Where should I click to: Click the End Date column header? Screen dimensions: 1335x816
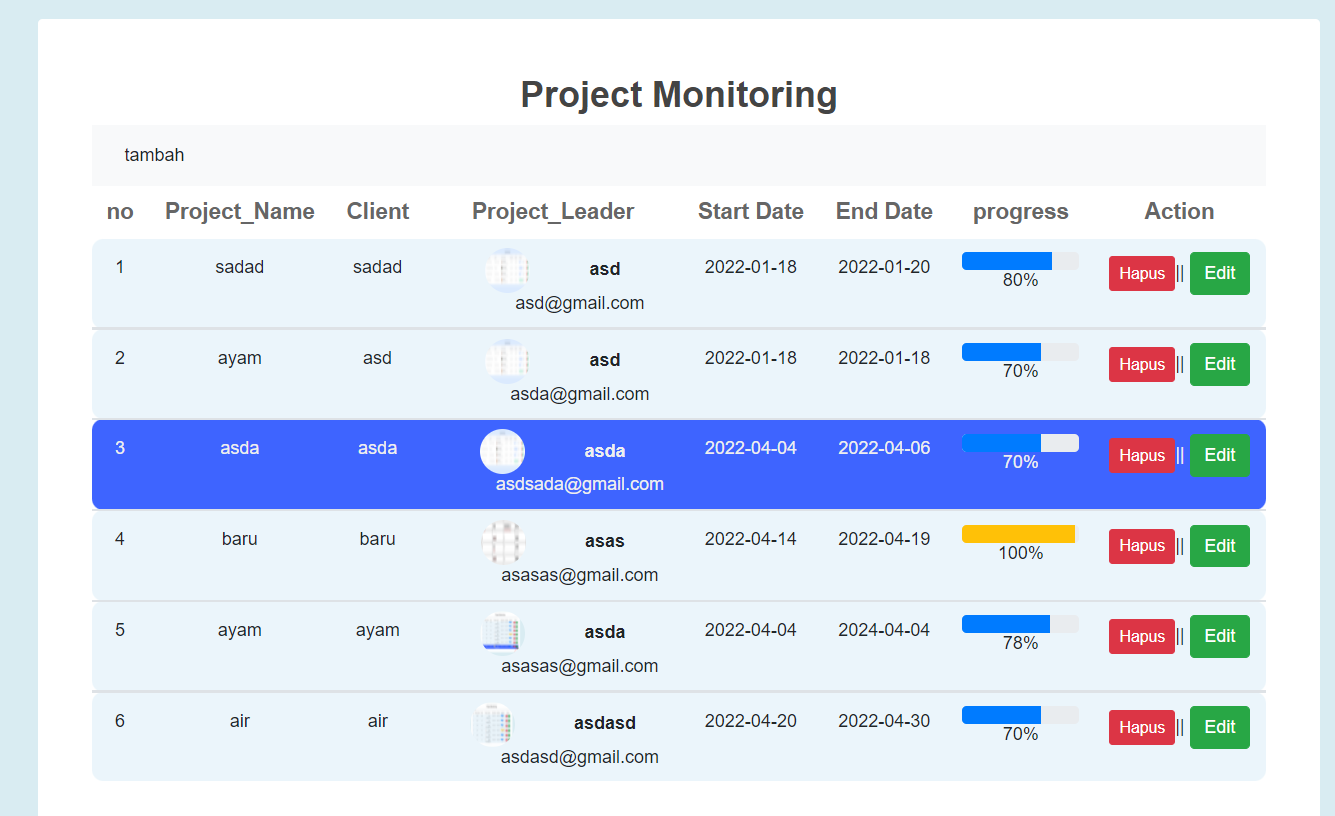coord(884,211)
